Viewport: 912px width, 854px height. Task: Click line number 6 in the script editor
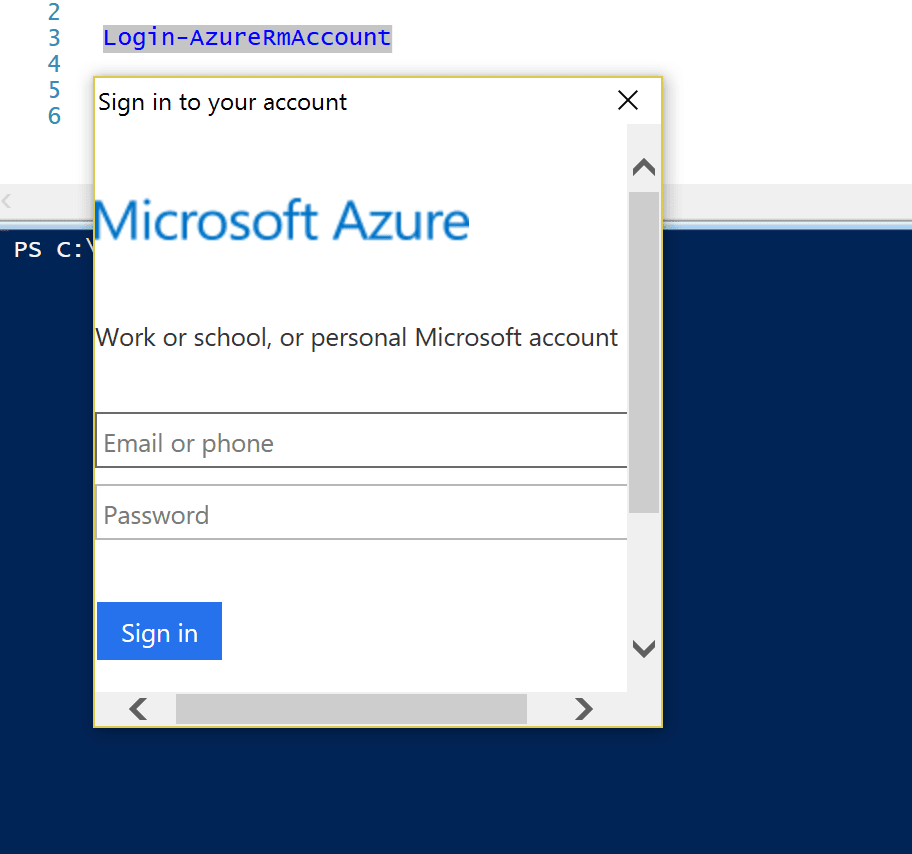point(54,116)
